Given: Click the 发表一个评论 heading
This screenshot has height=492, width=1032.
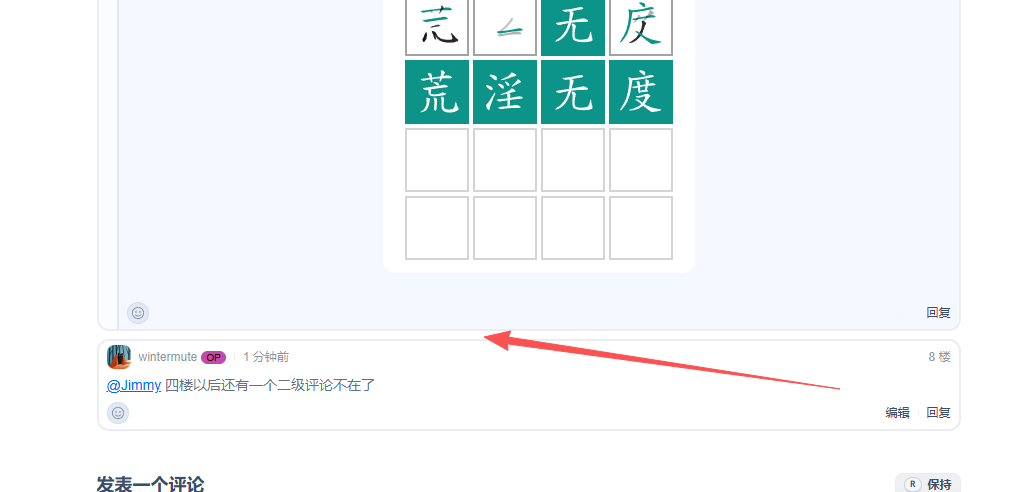Looking at the screenshot, I should 150,484.
